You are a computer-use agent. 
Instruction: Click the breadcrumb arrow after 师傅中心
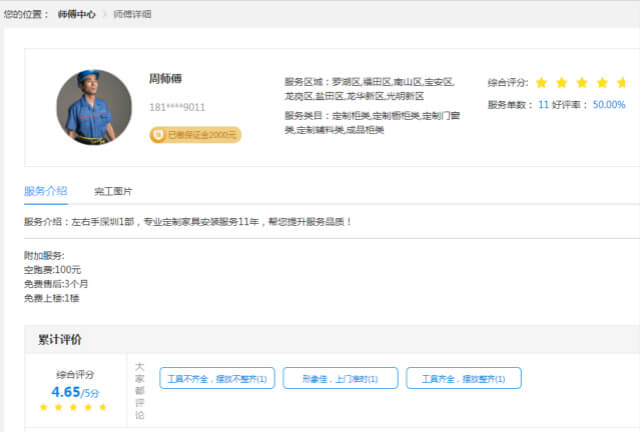[106, 15]
